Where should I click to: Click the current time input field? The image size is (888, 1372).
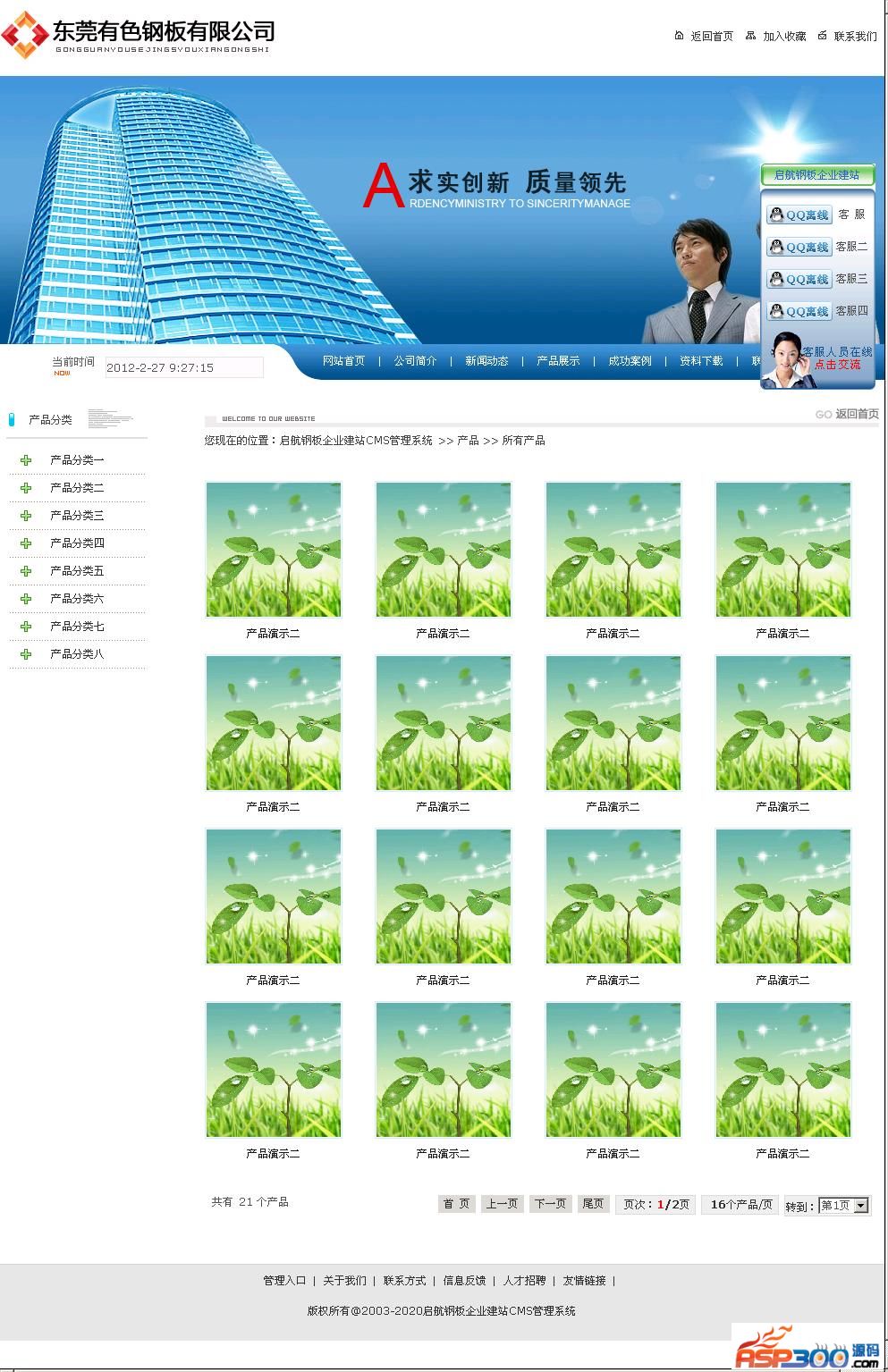(x=184, y=367)
